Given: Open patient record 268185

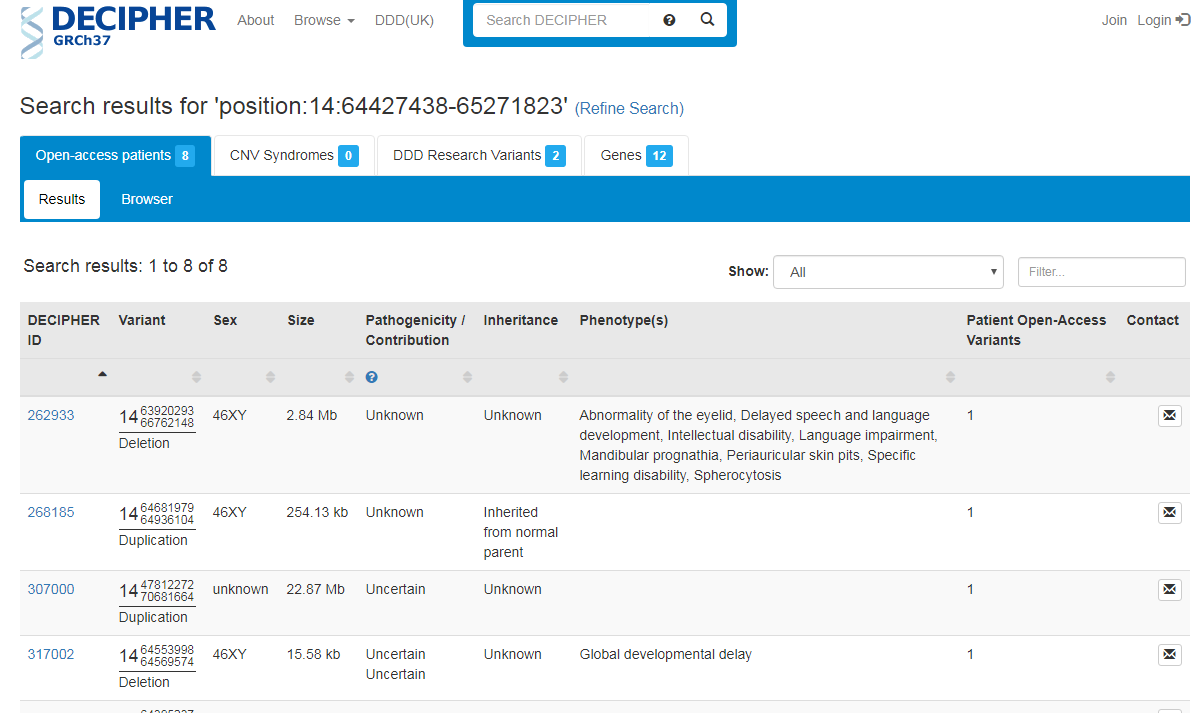Looking at the screenshot, I should click(51, 513).
